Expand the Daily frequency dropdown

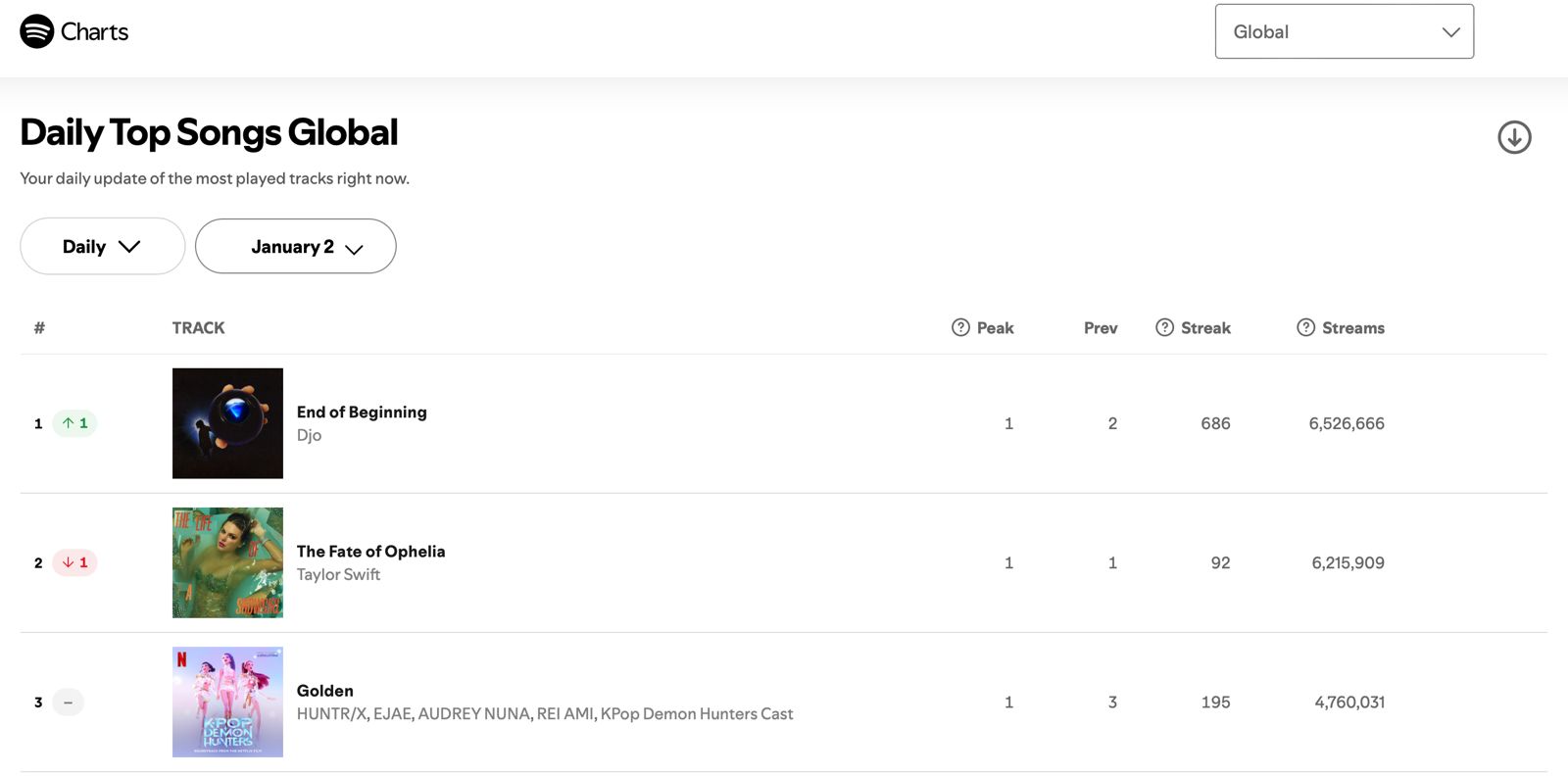(x=102, y=246)
